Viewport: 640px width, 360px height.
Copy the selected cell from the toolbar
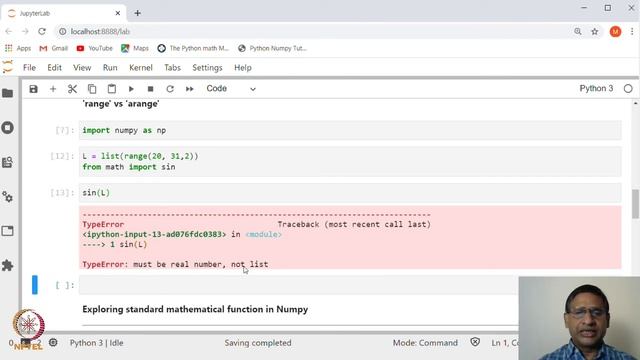92,89
